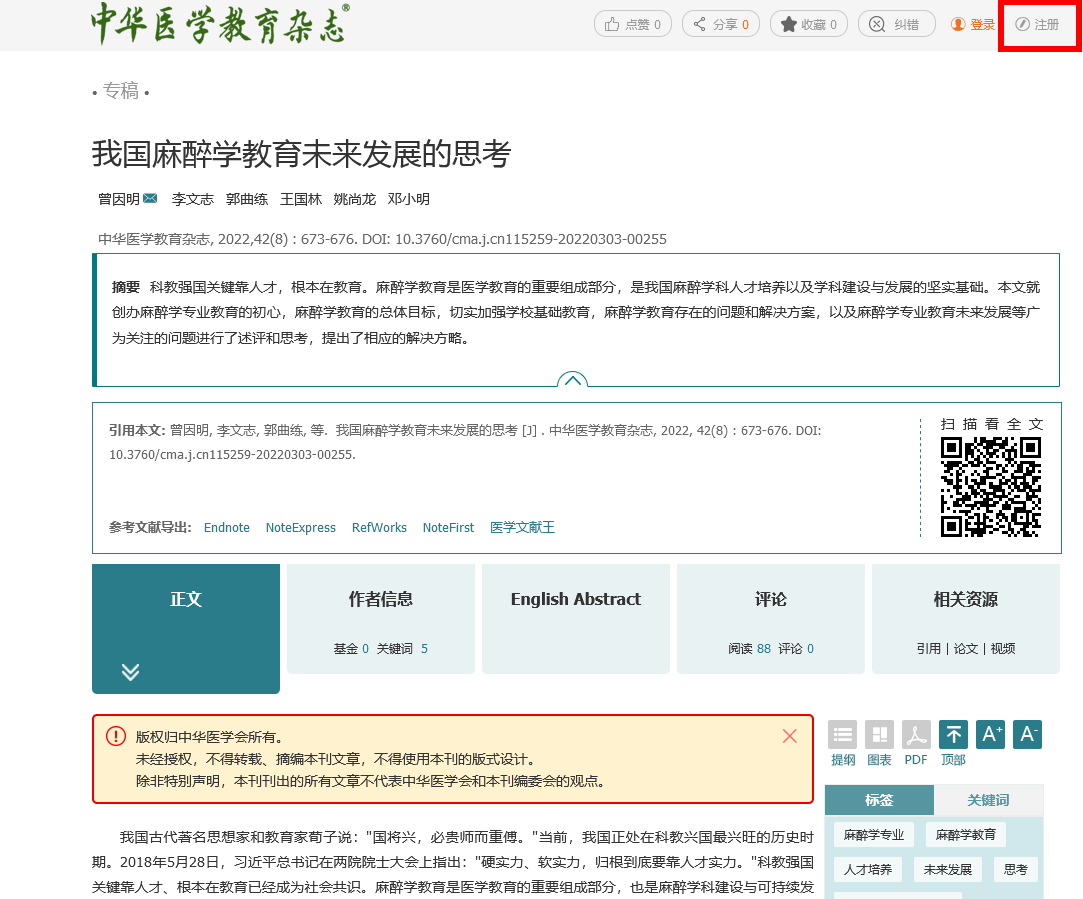This screenshot has height=899, width=1083.
Task: Jump to page top with 顶部 icon
Action: 954,735
